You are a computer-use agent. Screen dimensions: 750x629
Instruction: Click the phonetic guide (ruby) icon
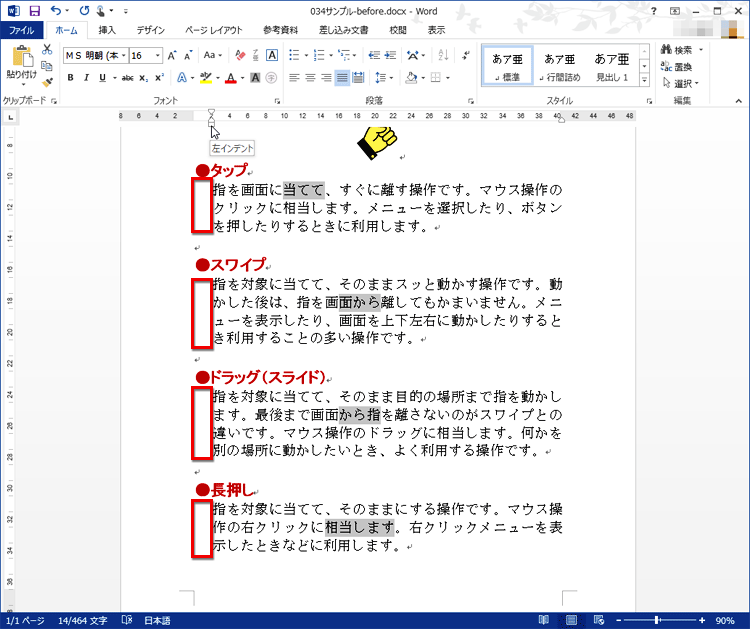pos(255,55)
